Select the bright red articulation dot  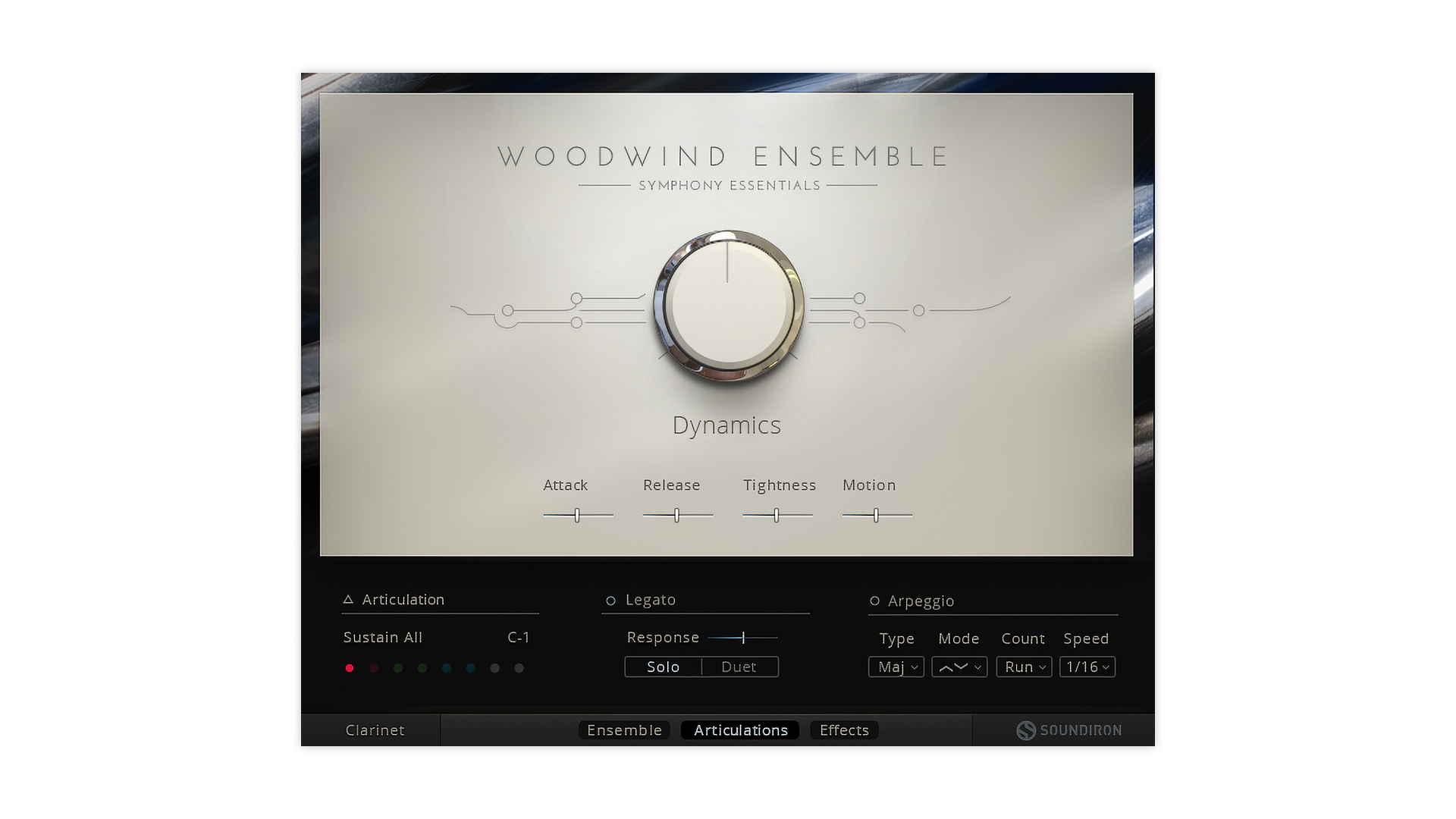click(350, 668)
